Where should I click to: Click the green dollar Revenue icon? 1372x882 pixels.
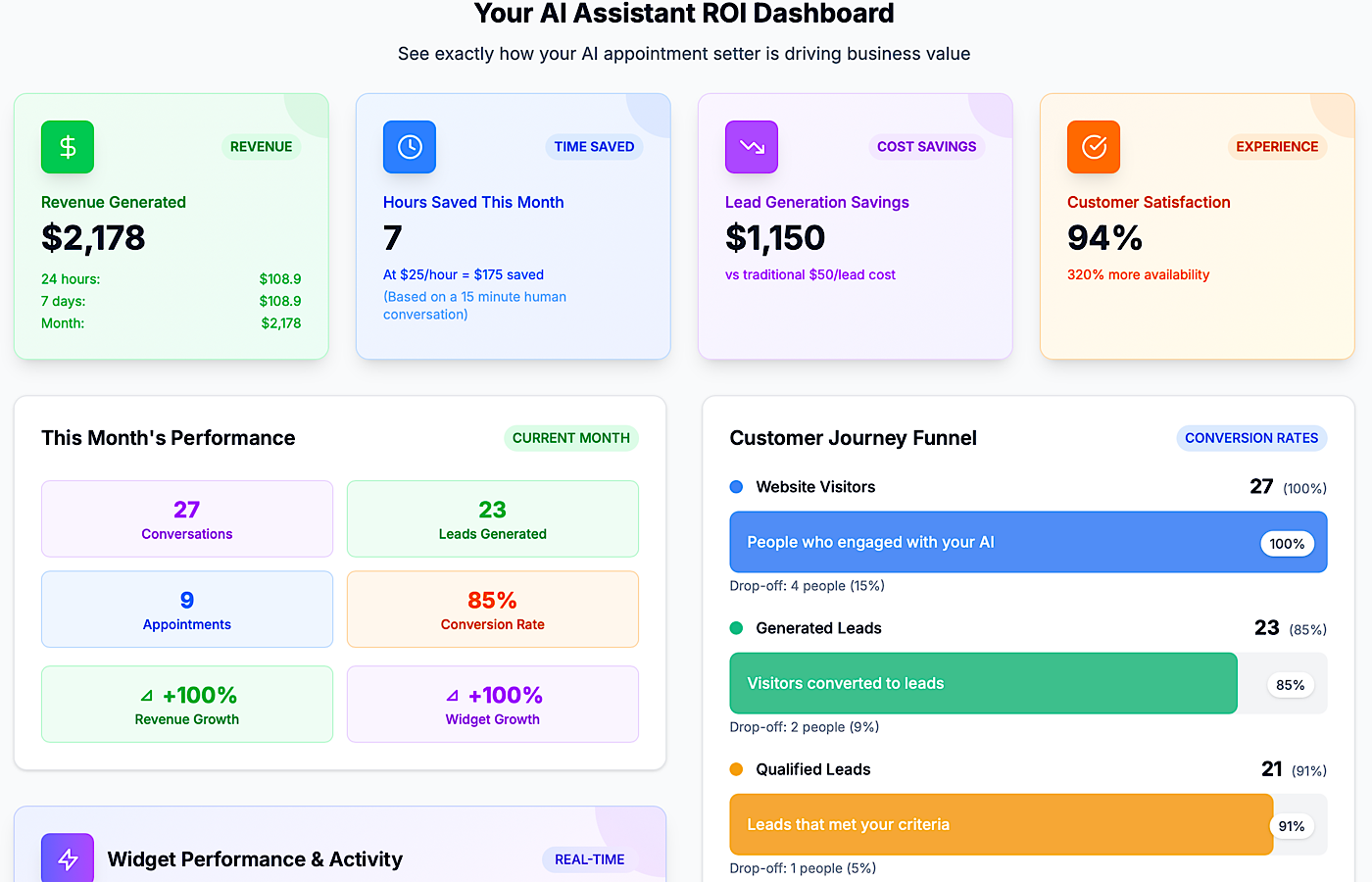pyautogui.click(x=67, y=146)
